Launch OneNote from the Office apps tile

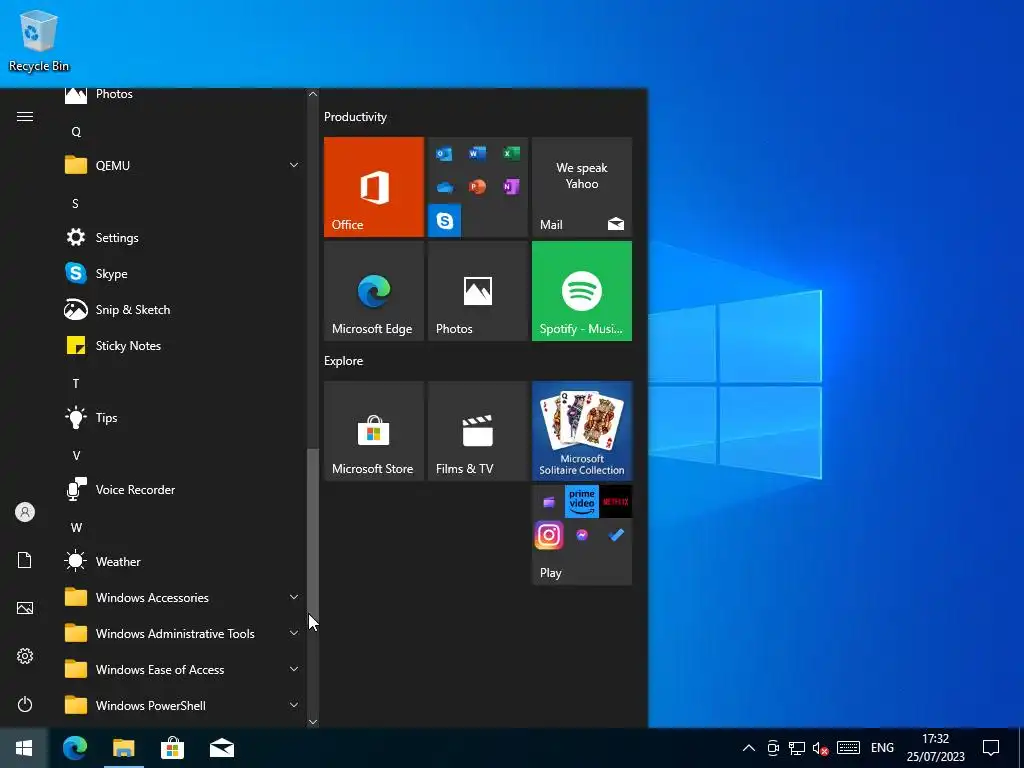pyautogui.click(x=511, y=187)
